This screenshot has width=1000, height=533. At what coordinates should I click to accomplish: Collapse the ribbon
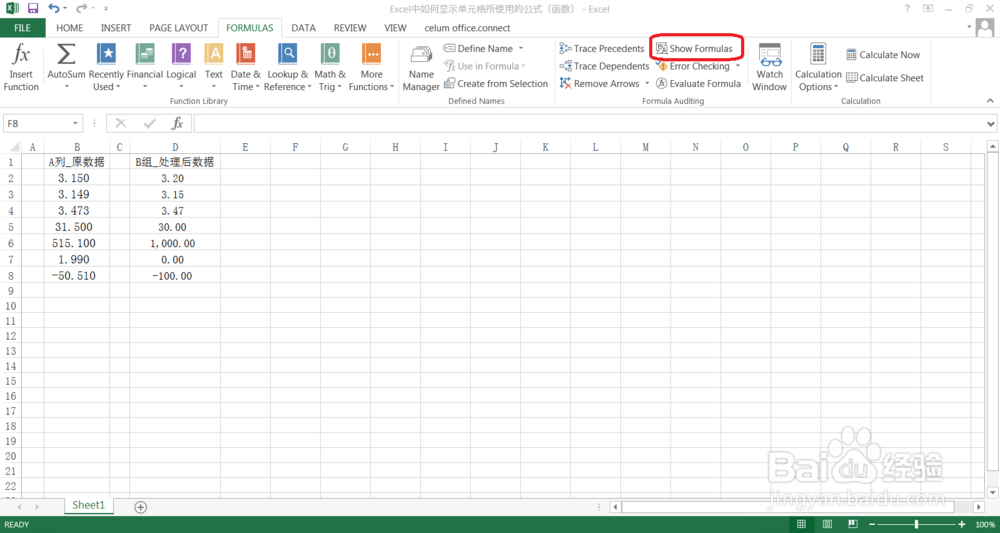(x=990, y=101)
